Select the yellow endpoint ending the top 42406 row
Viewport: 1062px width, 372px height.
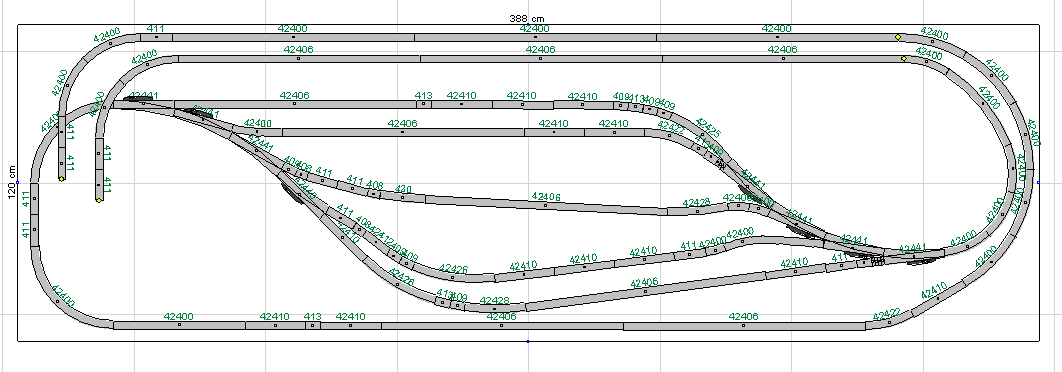(x=904, y=59)
